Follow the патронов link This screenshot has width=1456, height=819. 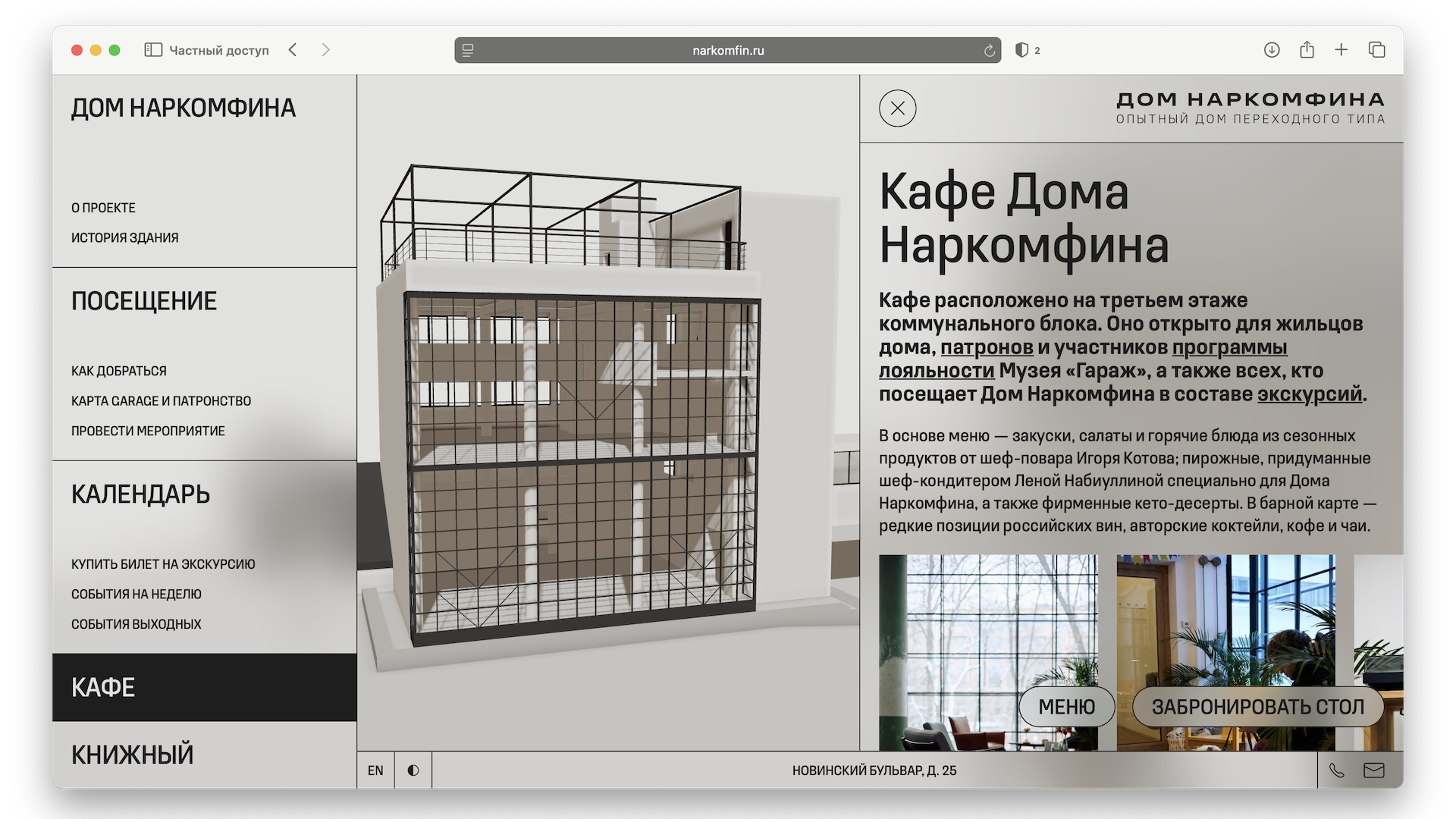(987, 347)
